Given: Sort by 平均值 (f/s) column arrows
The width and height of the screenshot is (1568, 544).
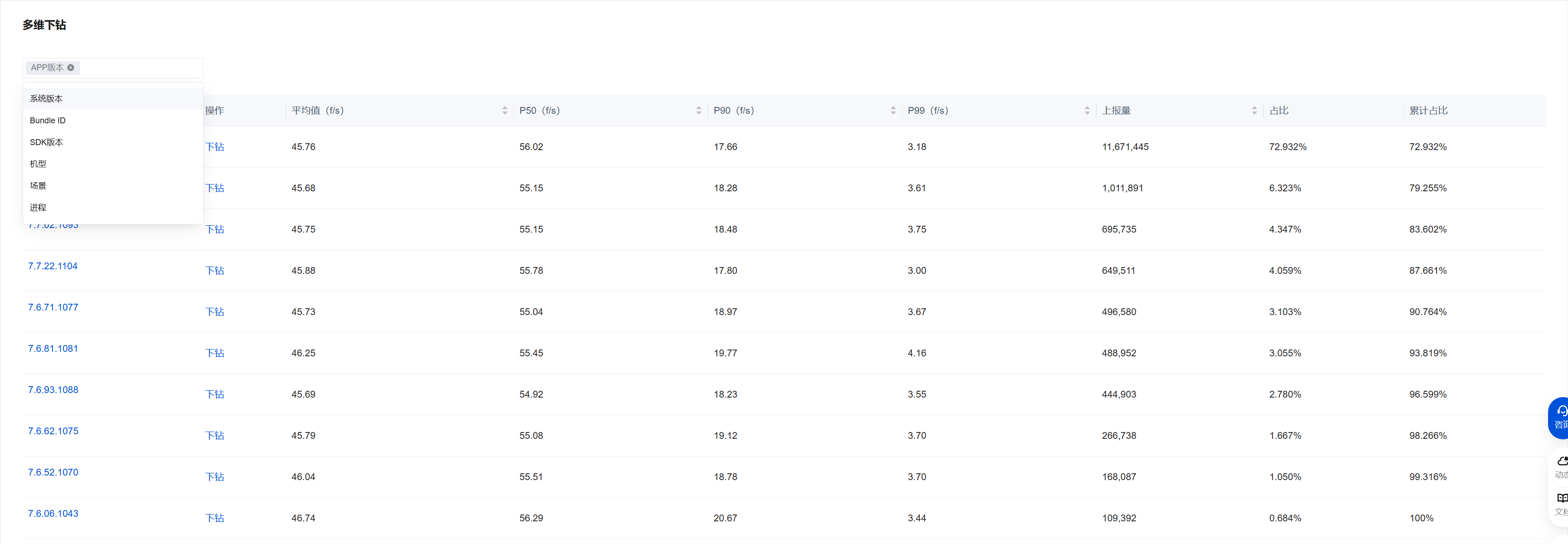Looking at the screenshot, I should tap(504, 110).
